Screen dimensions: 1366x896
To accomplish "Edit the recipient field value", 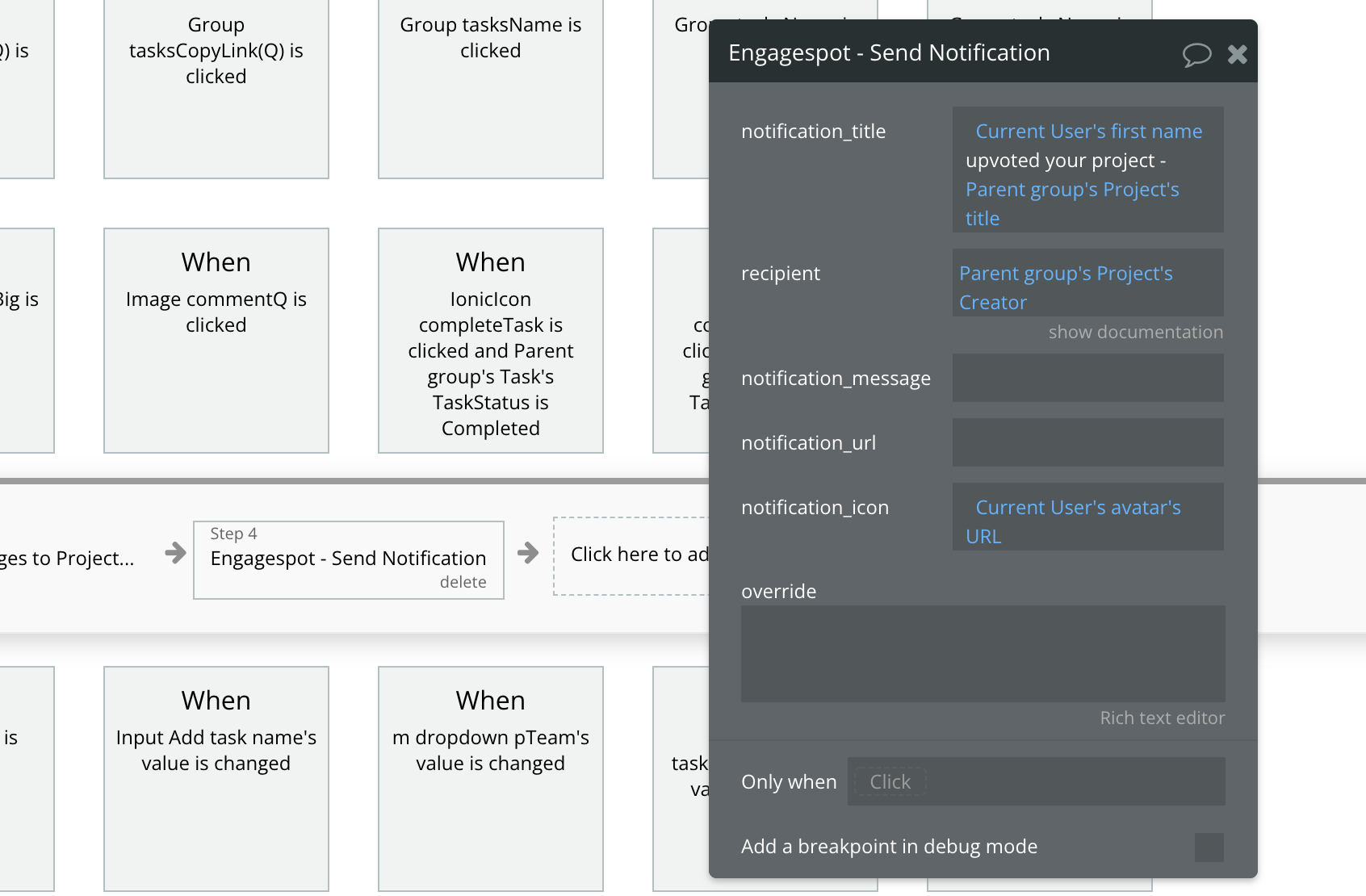I will [x=1087, y=283].
